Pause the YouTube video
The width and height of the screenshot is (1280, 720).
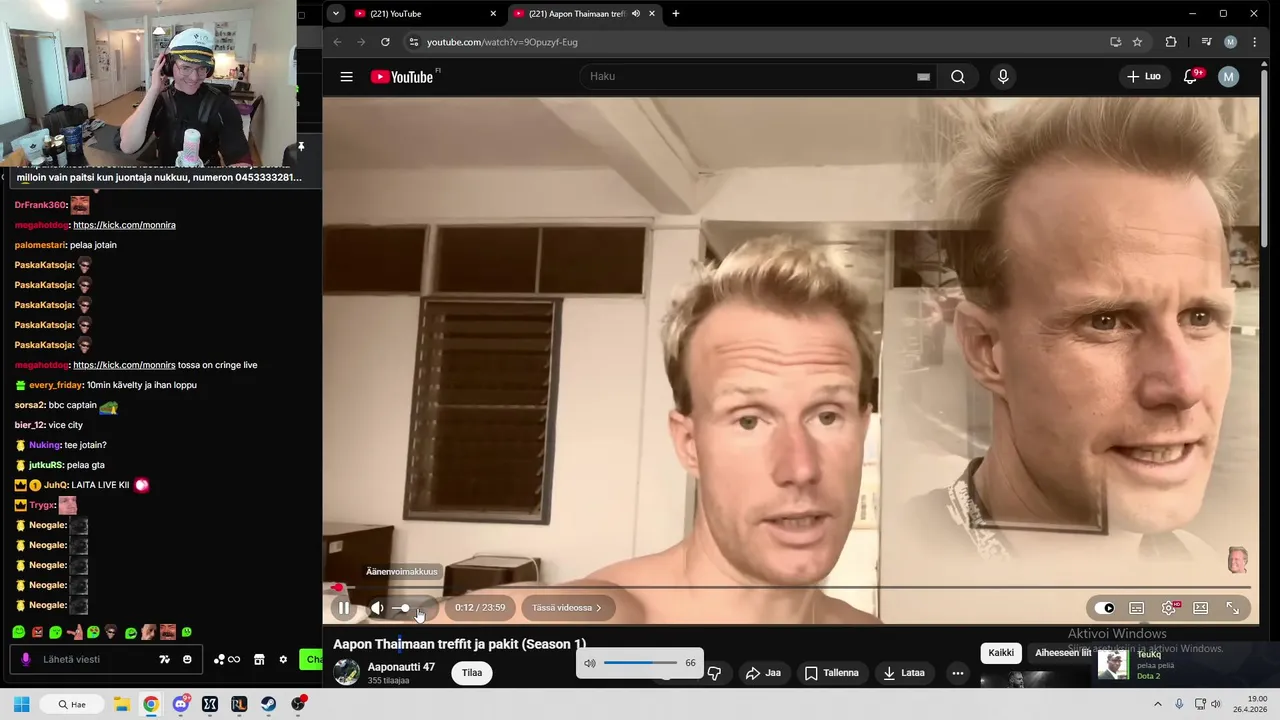click(343, 608)
